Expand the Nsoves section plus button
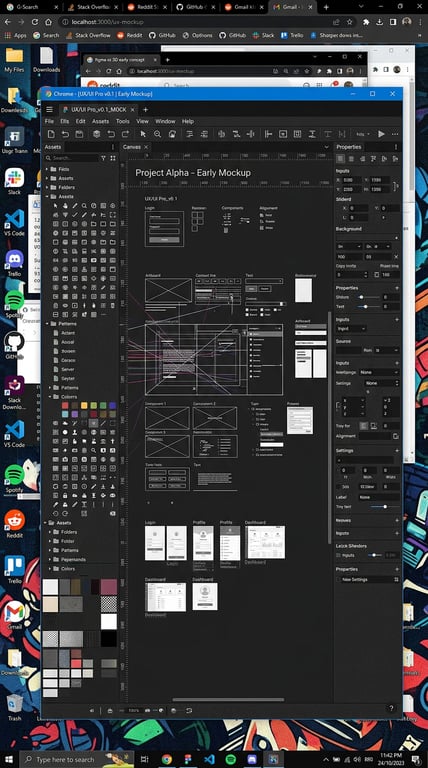Image resolution: width=428 pixels, height=768 pixels. [x=397, y=521]
